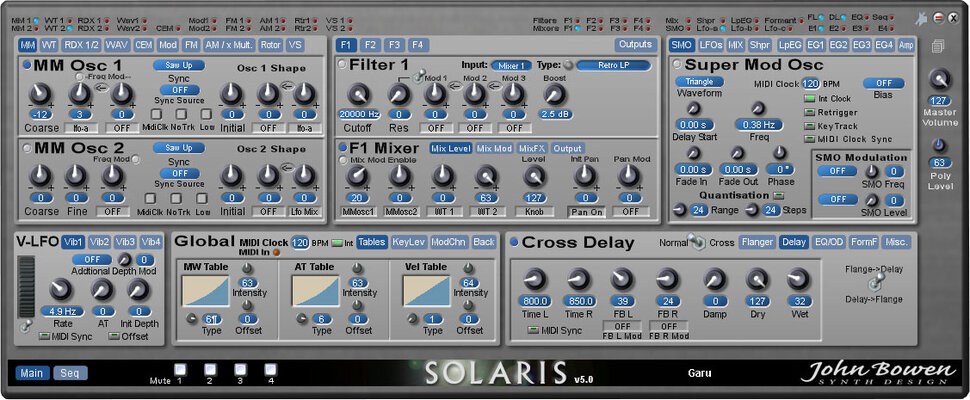The height and width of the screenshot is (400, 970).
Task: Click the lit FL indicator LED
Action: pos(822,18)
